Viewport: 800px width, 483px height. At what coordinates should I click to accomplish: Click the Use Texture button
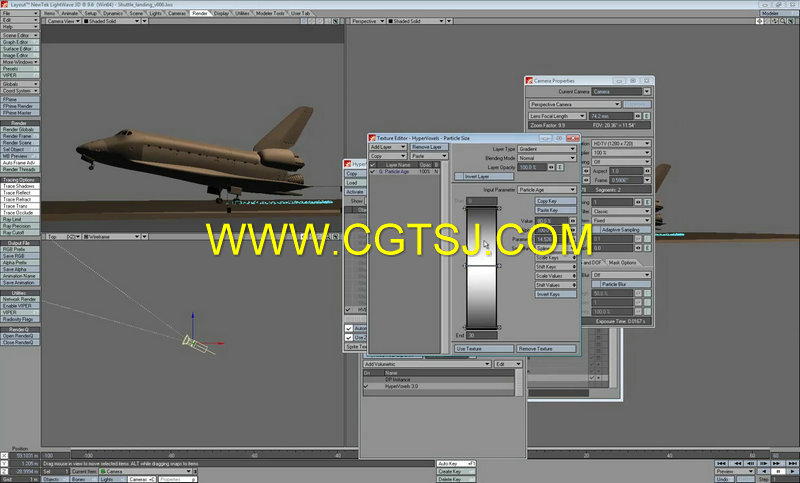484,349
